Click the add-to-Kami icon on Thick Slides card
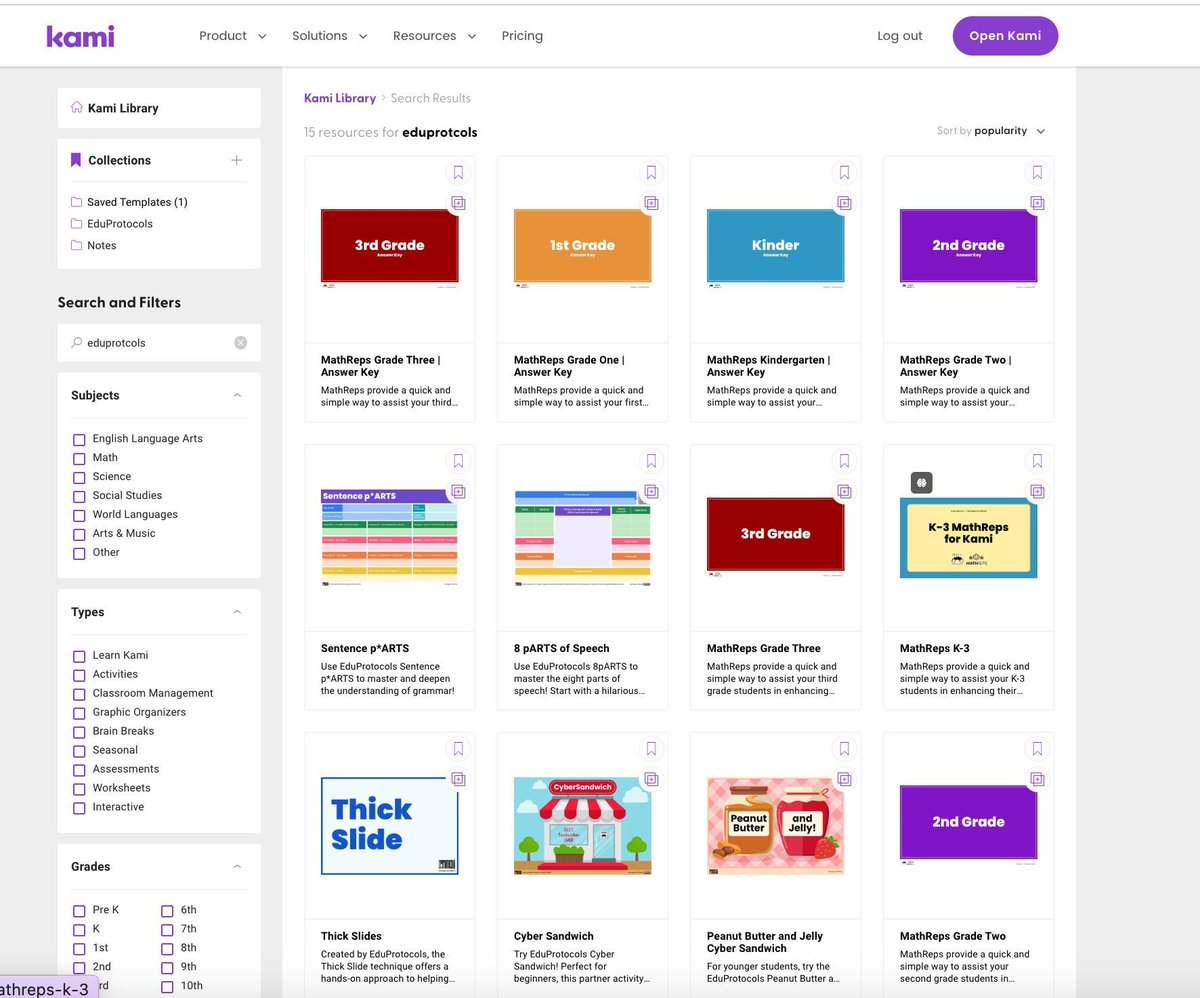The width and height of the screenshot is (1200, 998). tap(458, 779)
